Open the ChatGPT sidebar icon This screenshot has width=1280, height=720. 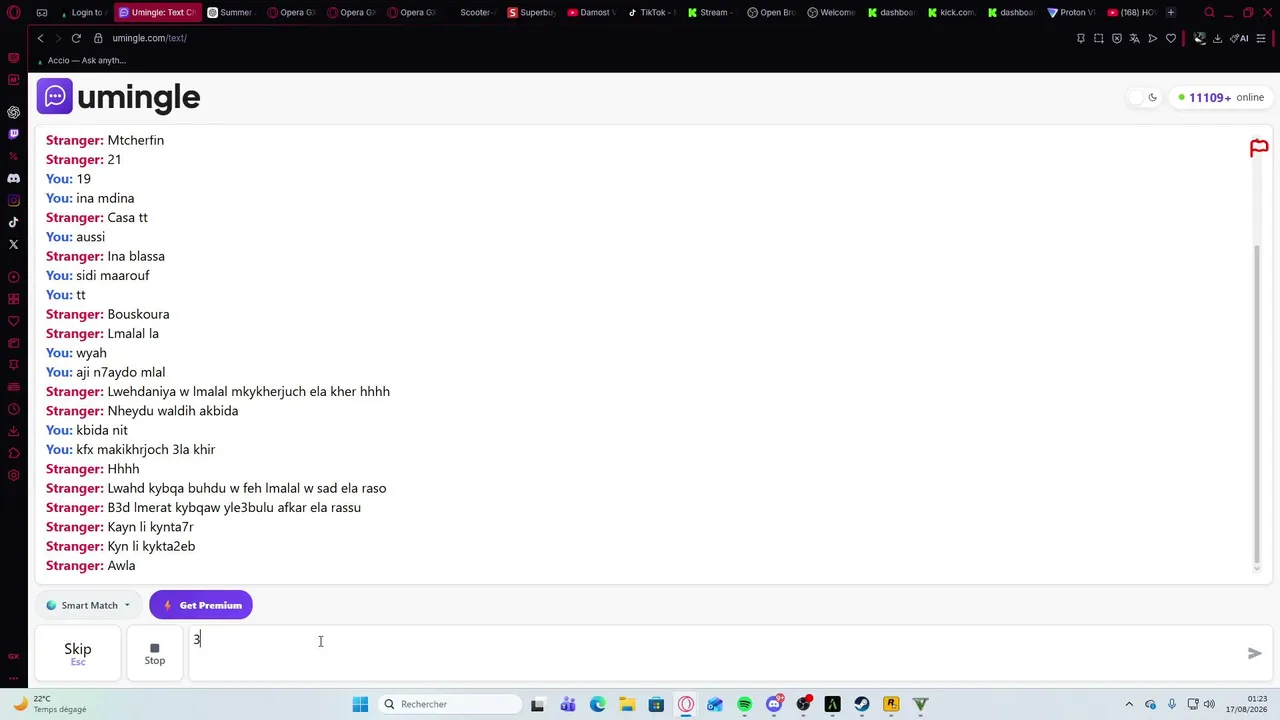[x=13, y=112]
